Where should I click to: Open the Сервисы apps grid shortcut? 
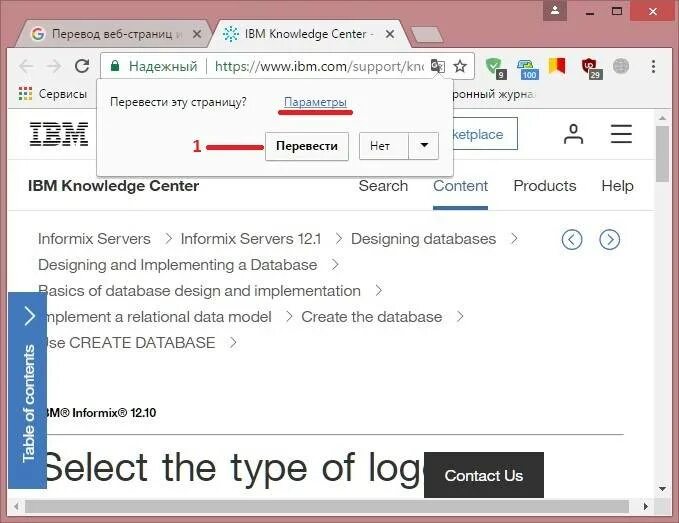coord(53,94)
